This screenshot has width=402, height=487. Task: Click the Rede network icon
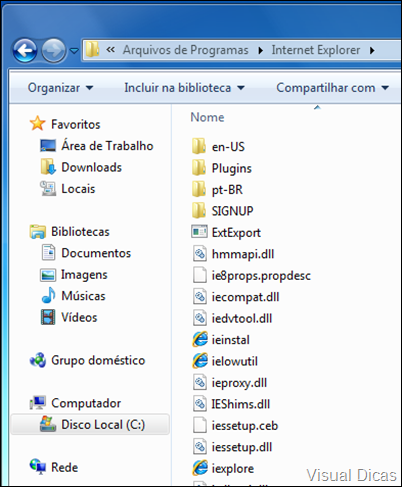point(38,467)
